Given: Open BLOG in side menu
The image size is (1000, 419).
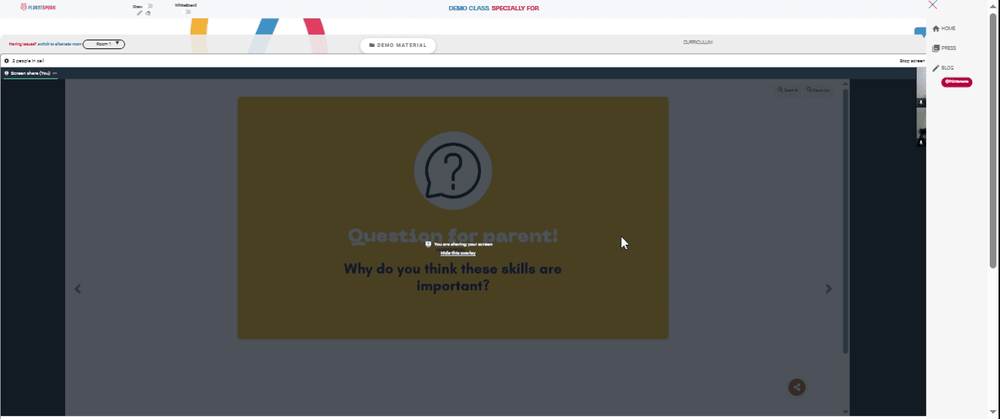Looking at the screenshot, I should point(943,68).
